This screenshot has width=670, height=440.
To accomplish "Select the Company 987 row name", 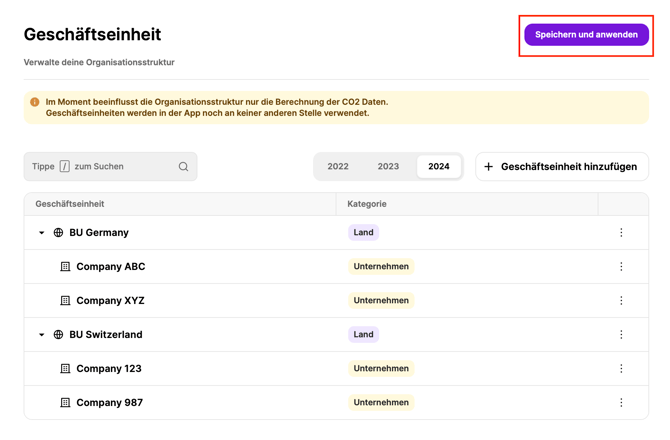I will pyautogui.click(x=109, y=403).
